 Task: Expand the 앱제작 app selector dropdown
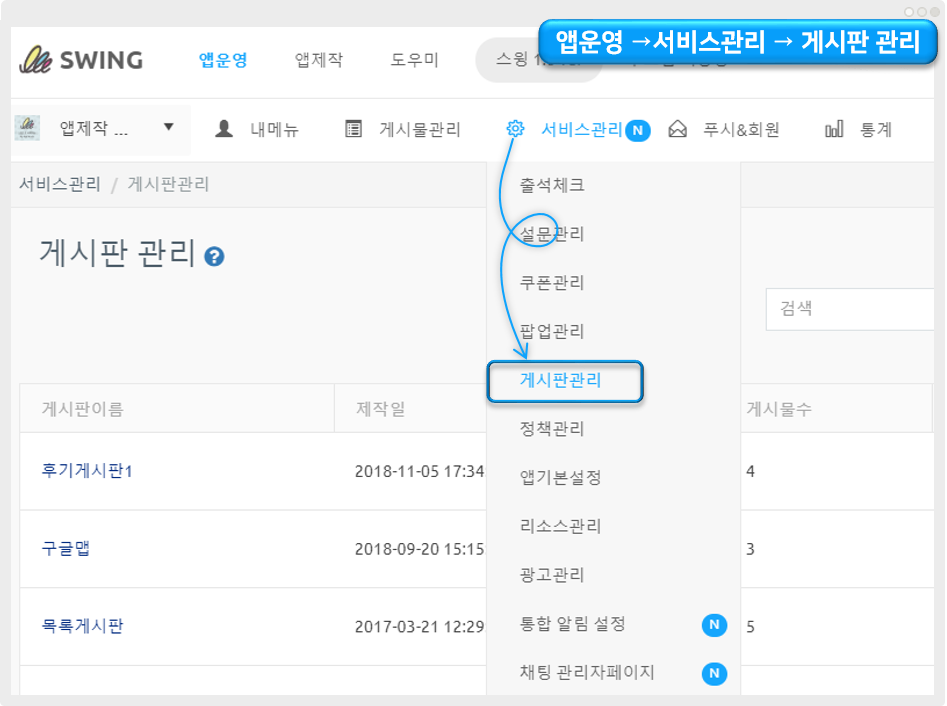coord(168,127)
